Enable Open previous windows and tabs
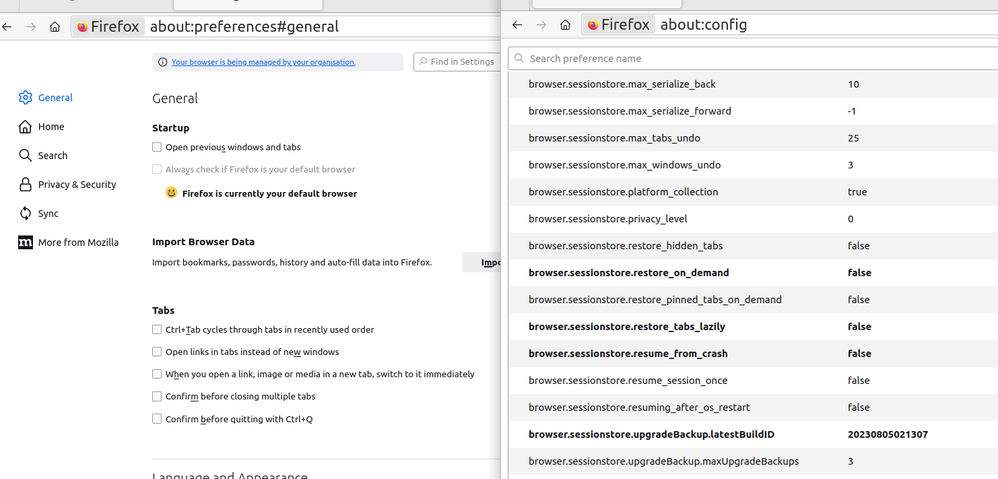 157,147
